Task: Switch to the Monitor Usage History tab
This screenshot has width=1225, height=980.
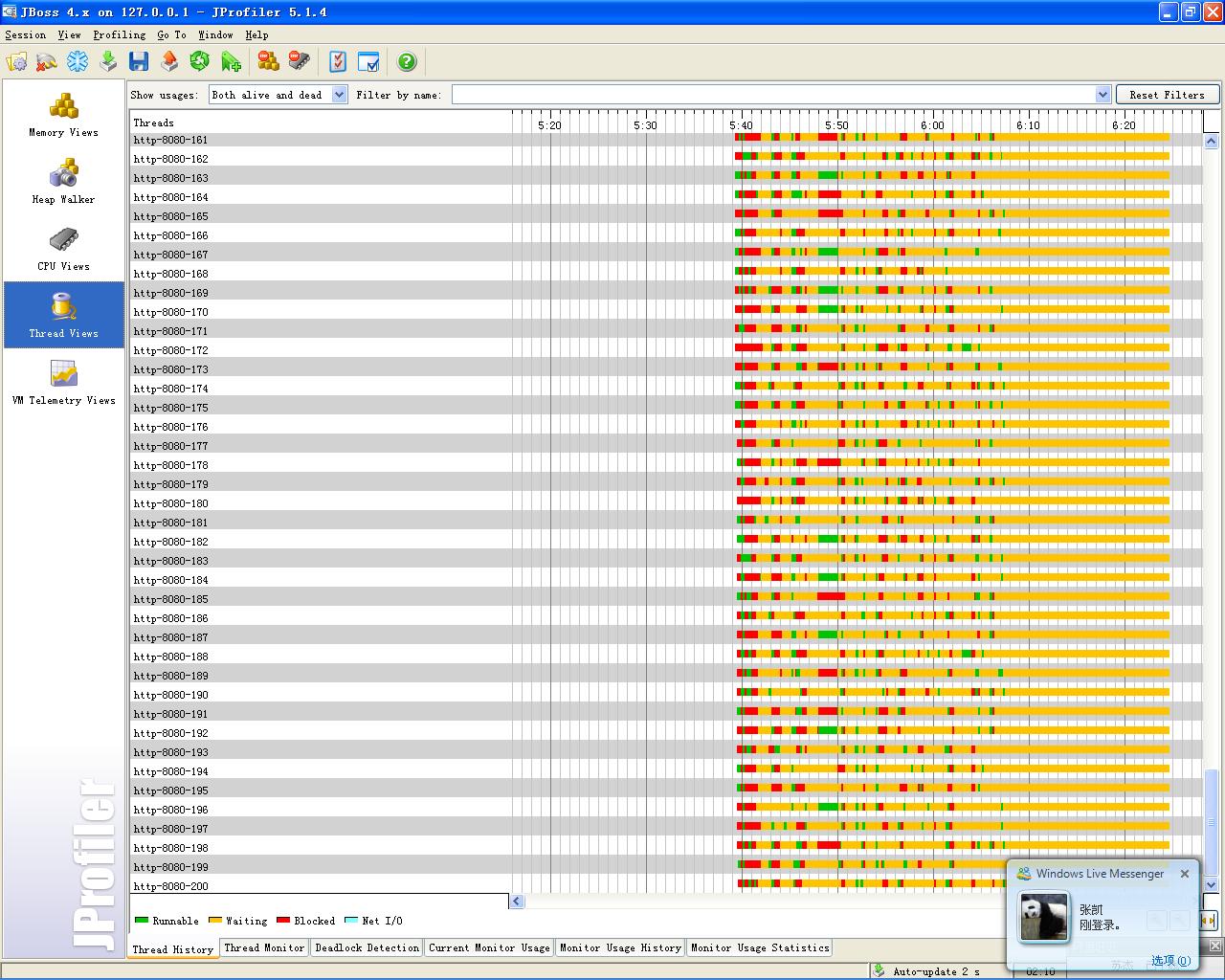Action: [620, 947]
